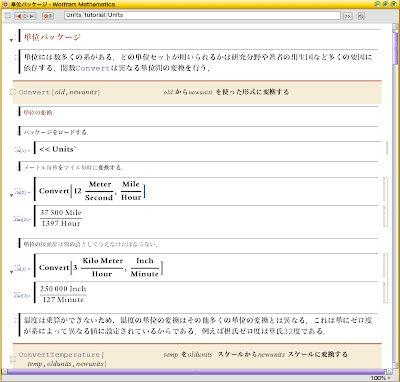Click the 250 000 Inch / 127 Minute output
The image size is (400, 382).
[63, 294]
